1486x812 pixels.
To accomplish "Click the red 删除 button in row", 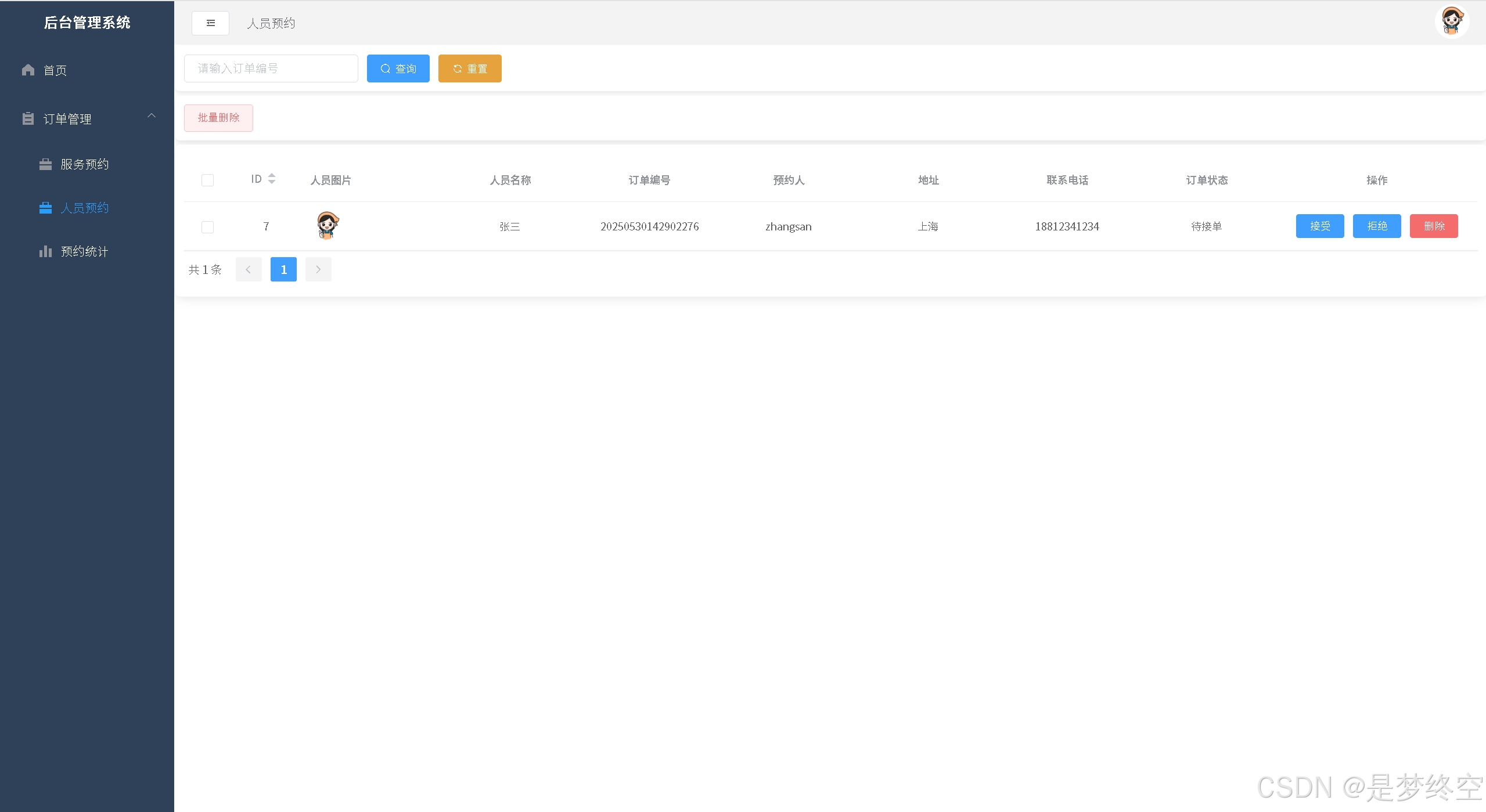I will click(1433, 226).
